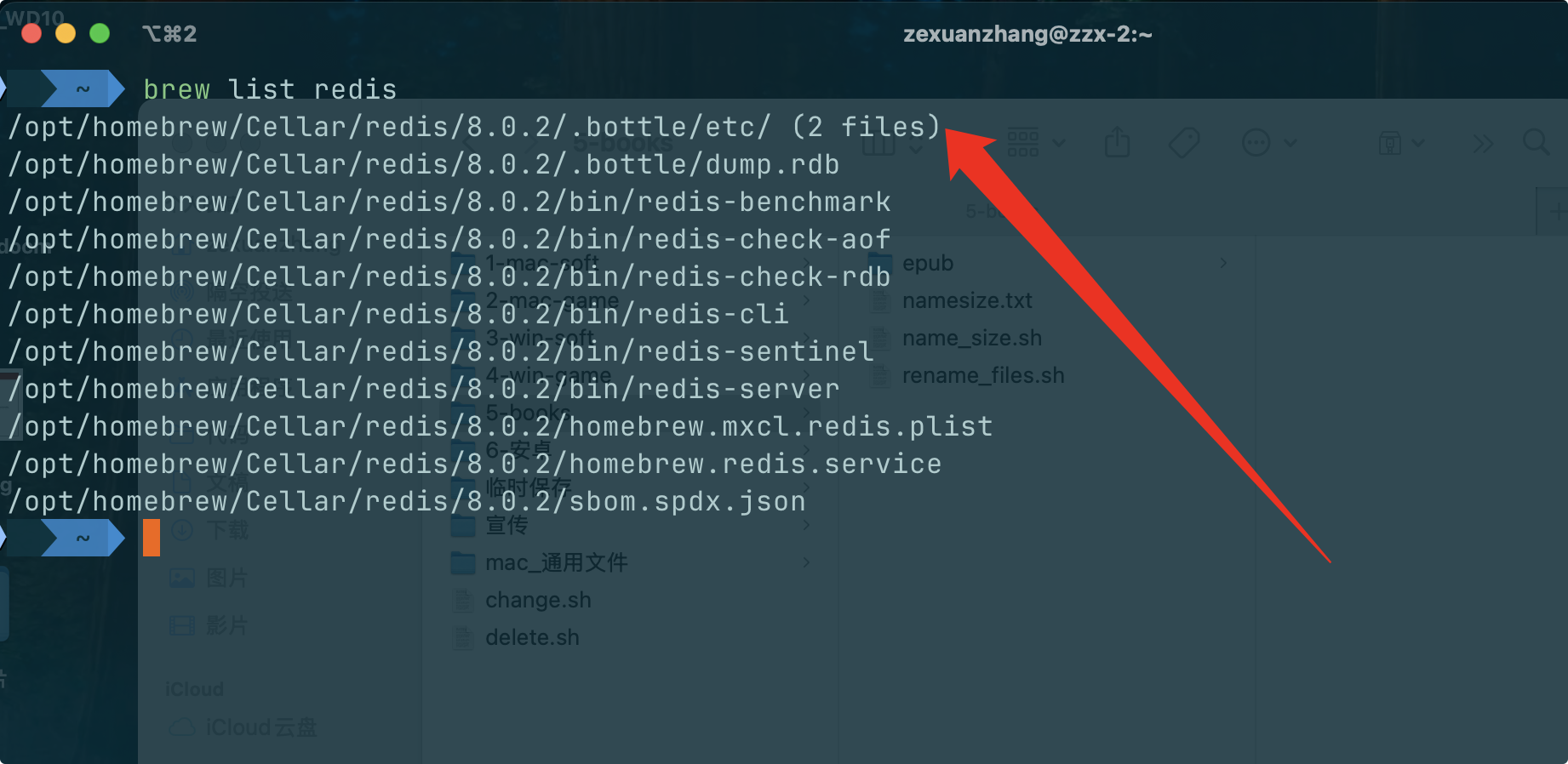Open the chevron next to the ellipsis menu
Viewport: 1568px width, 764px height.
[1290, 143]
